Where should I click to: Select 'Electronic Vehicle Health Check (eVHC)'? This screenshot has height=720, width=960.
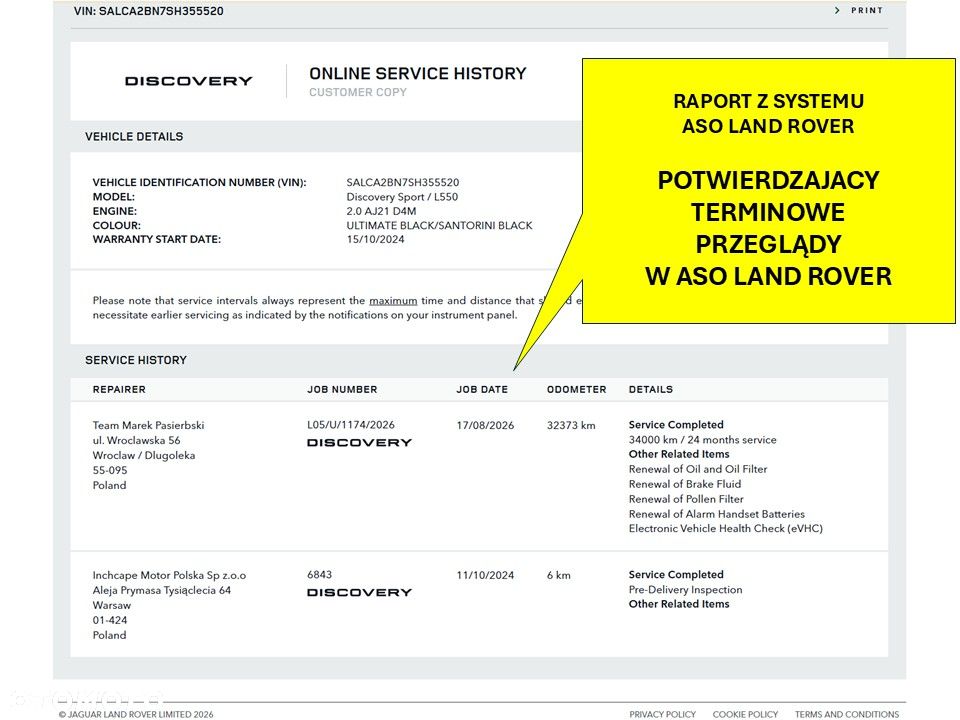coord(726,528)
